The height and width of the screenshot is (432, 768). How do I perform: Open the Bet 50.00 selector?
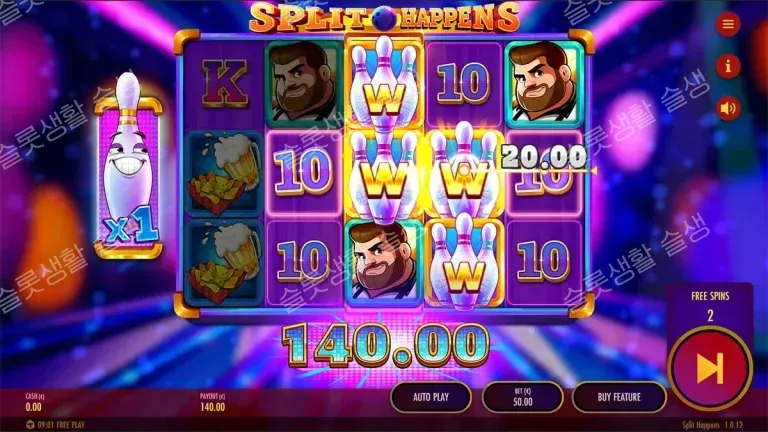tap(523, 397)
